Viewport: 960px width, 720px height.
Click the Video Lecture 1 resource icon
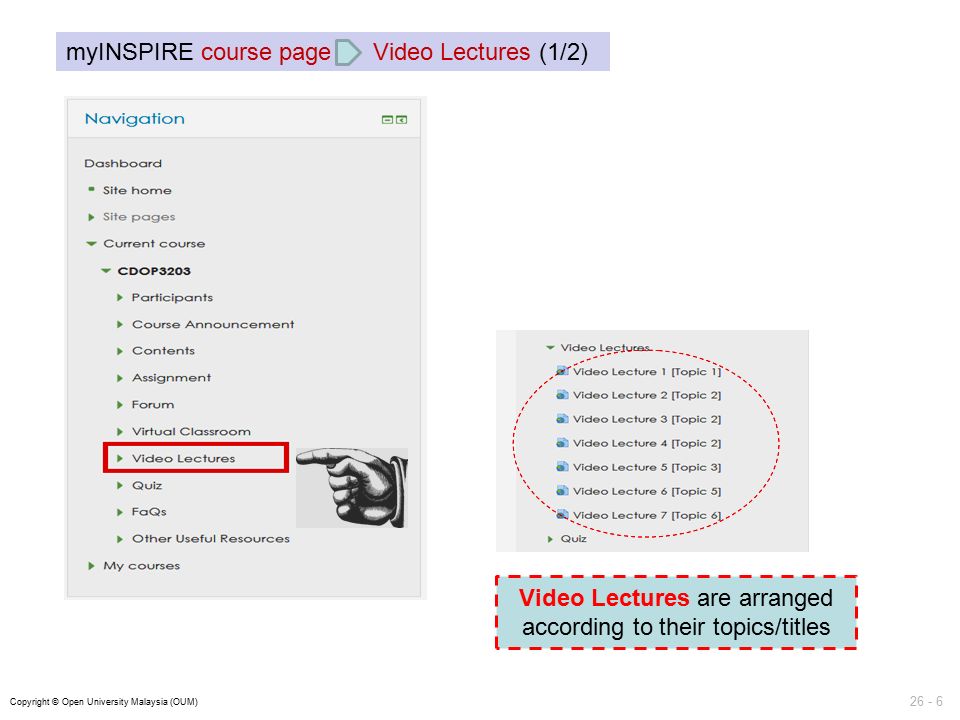click(x=562, y=371)
